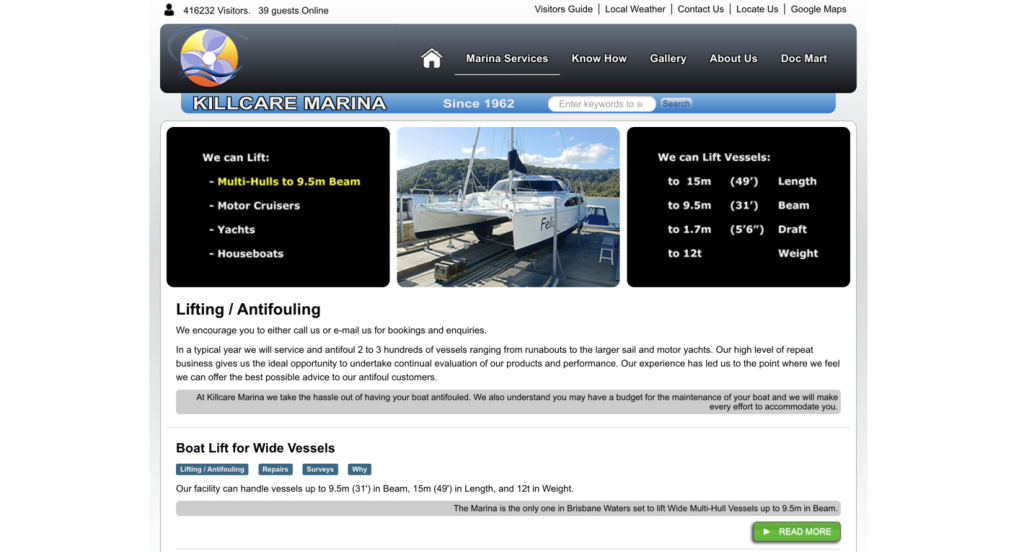The width and height of the screenshot is (1024, 552).
Task: Click the visitor person icon
Action: (x=169, y=10)
